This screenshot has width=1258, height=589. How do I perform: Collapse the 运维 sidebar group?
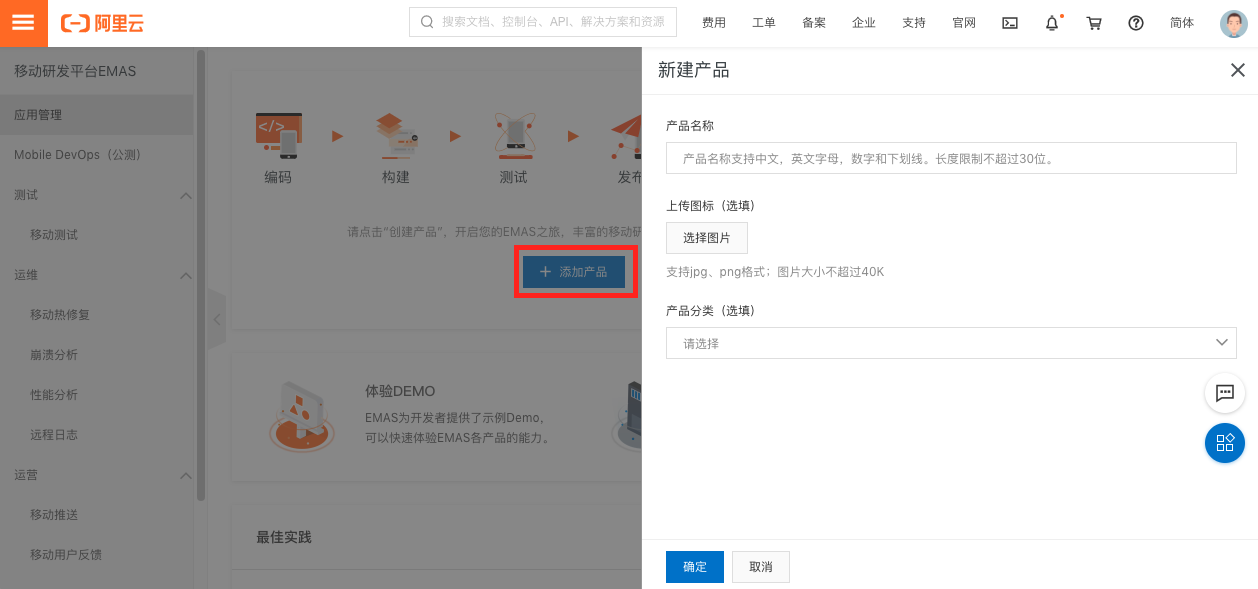185,275
